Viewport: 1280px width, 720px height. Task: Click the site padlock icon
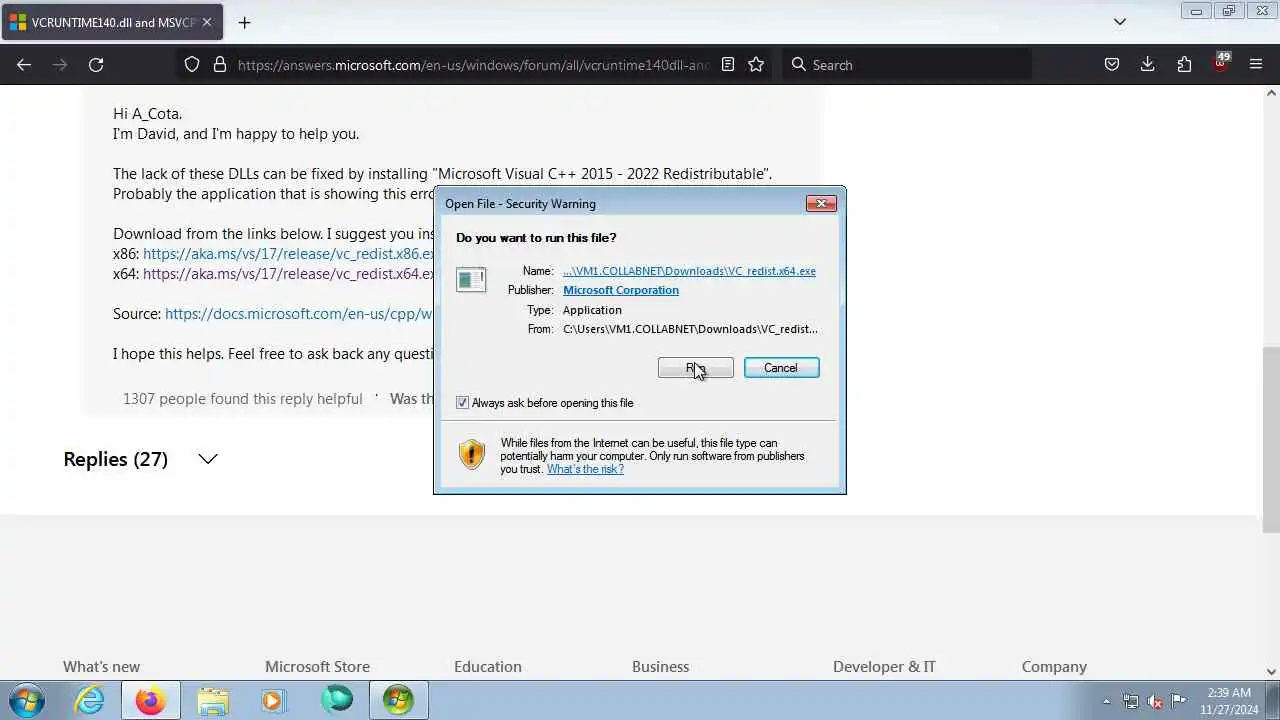point(220,65)
